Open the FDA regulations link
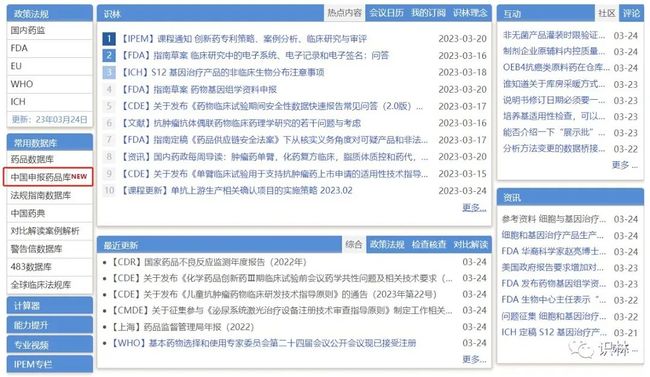Image resolution: width=650 pixels, height=377 pixels. click(x=19, y=48)
